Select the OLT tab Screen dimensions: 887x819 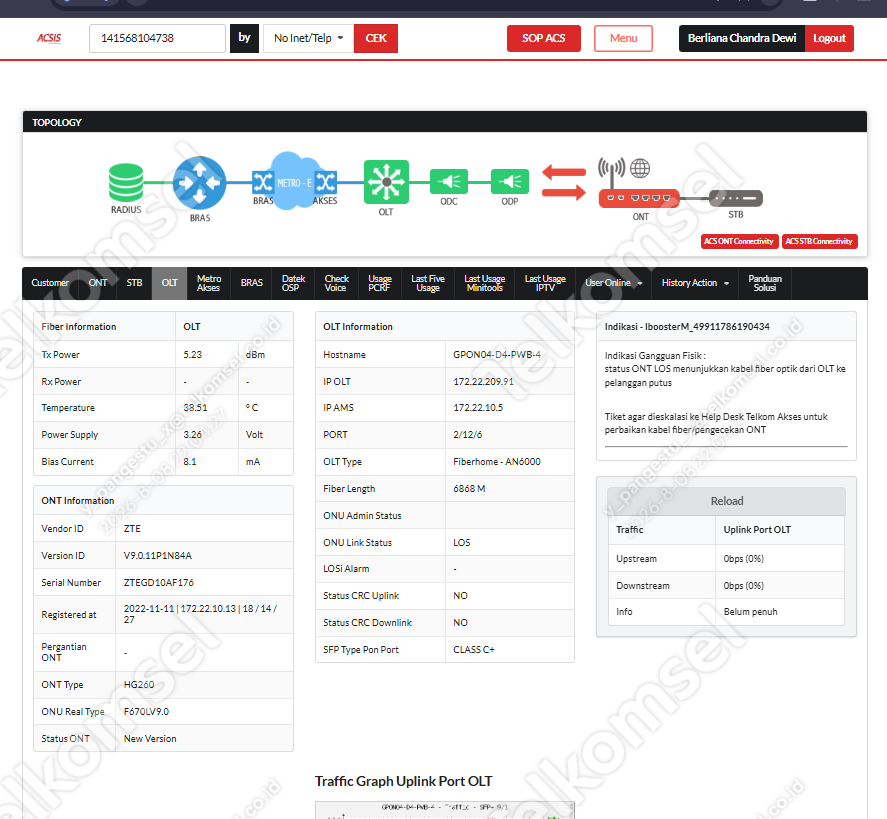point(169,283)
